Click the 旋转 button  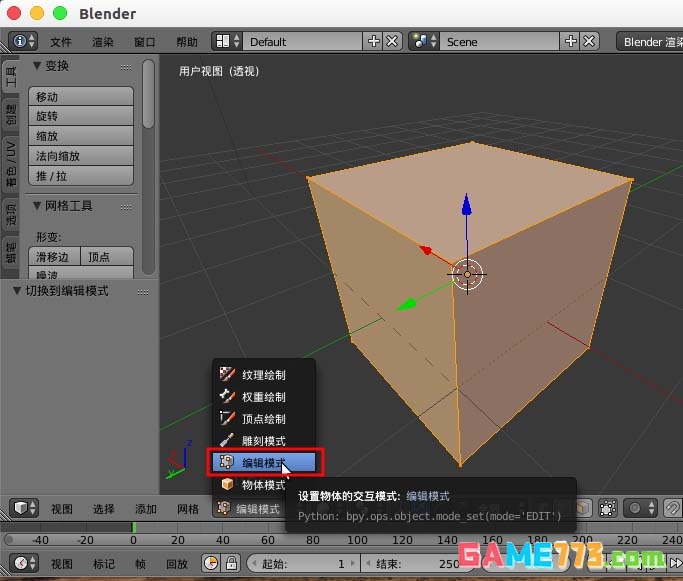pyautogui.click(x=81, y=116)
